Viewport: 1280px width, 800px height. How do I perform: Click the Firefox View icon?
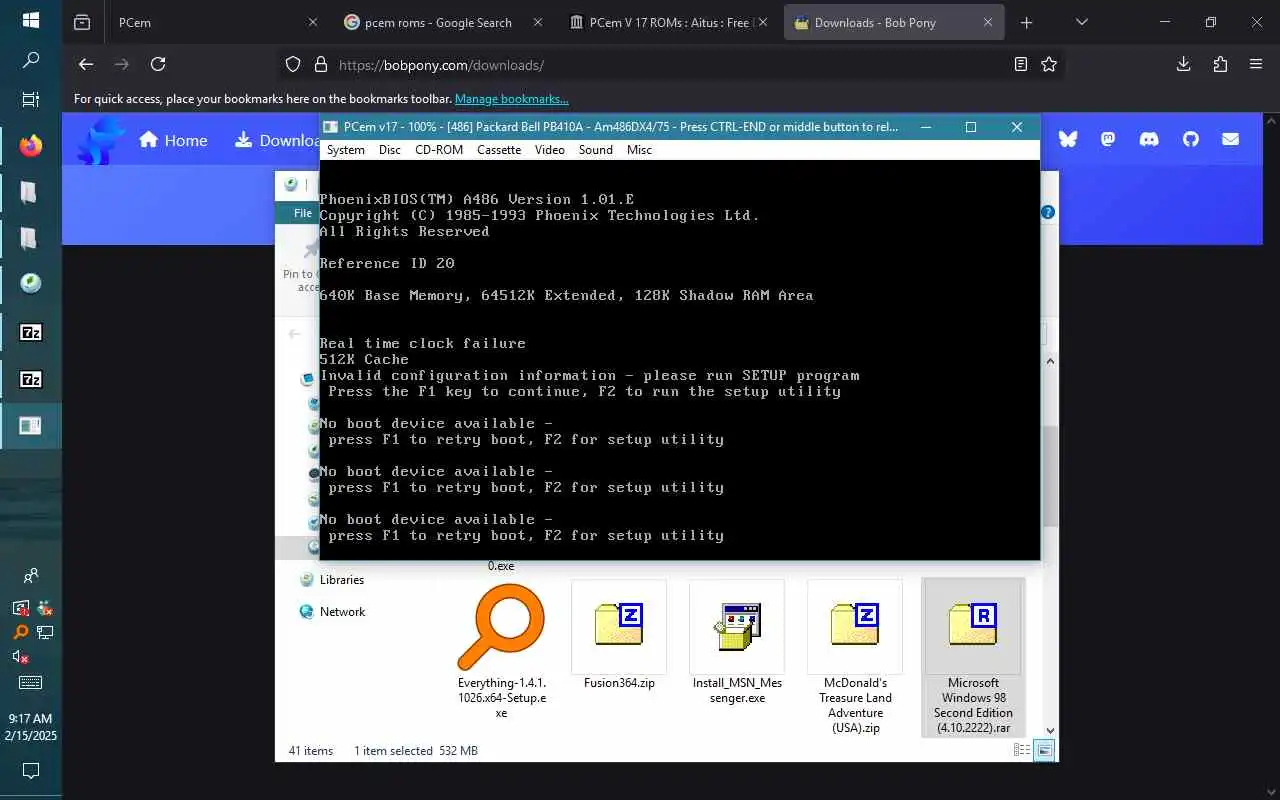(82, 22)
